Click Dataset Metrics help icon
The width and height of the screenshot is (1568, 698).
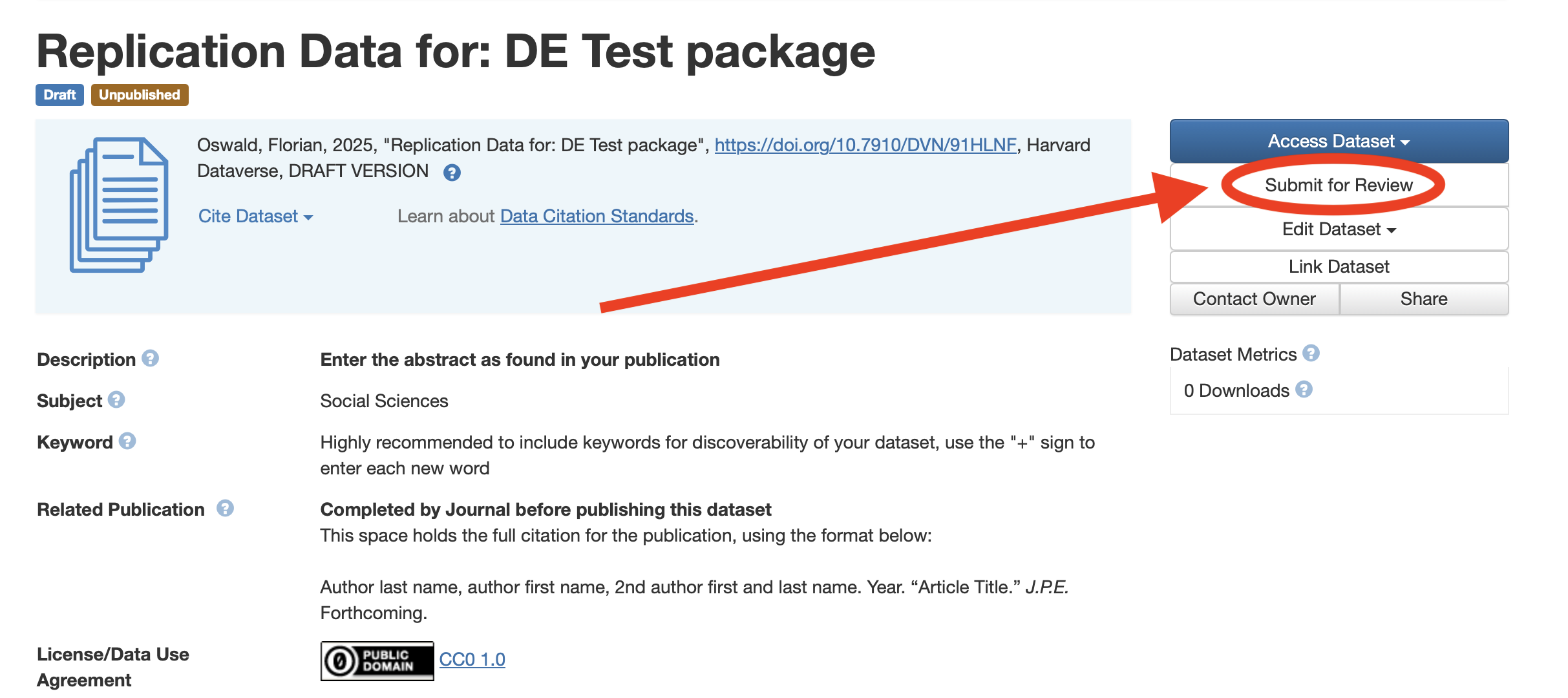click(1311, 354)
